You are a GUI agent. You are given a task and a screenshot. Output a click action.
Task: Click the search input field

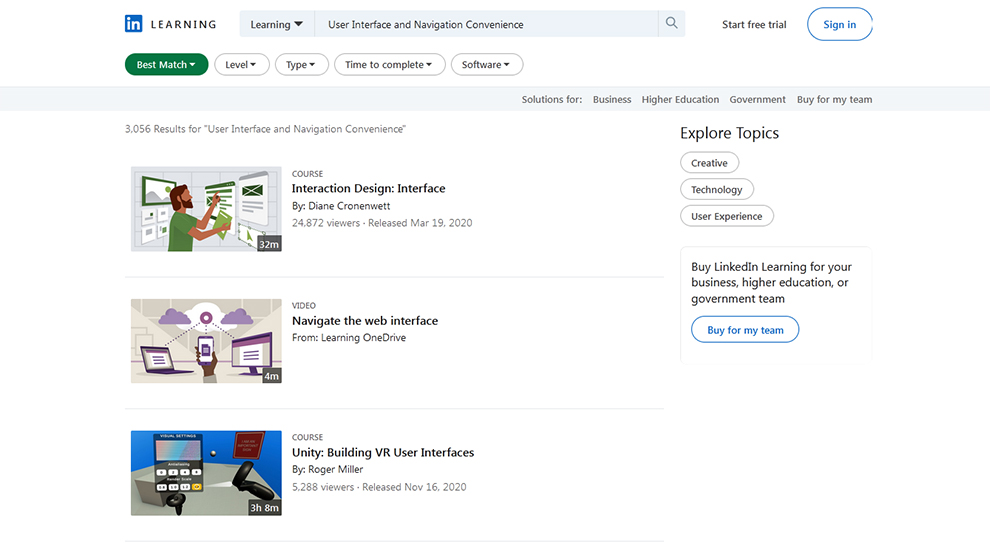(x=485, y=24)
